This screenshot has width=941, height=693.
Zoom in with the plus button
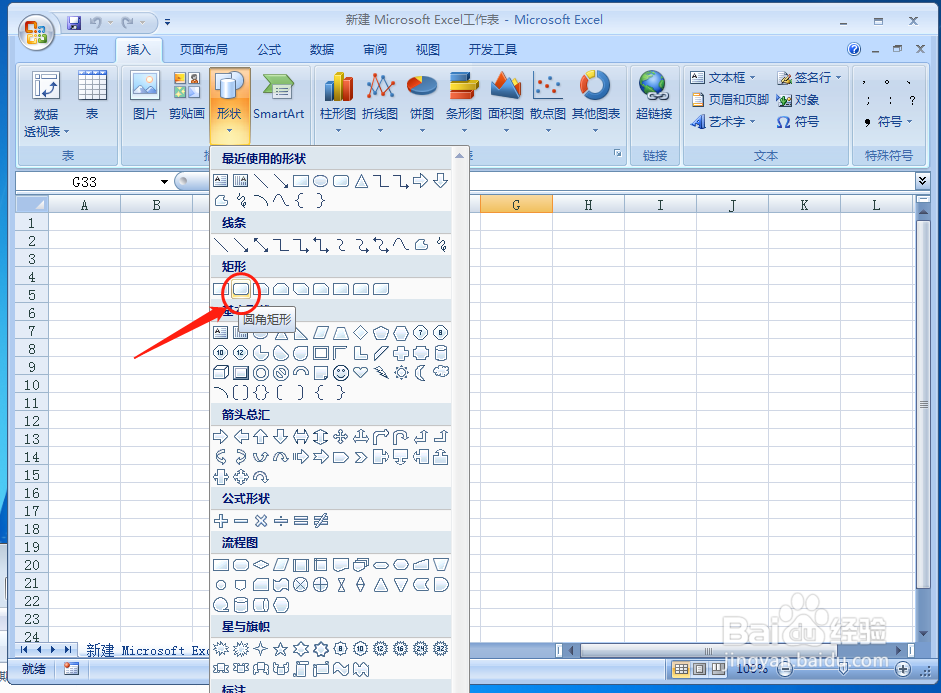[902, 669]
